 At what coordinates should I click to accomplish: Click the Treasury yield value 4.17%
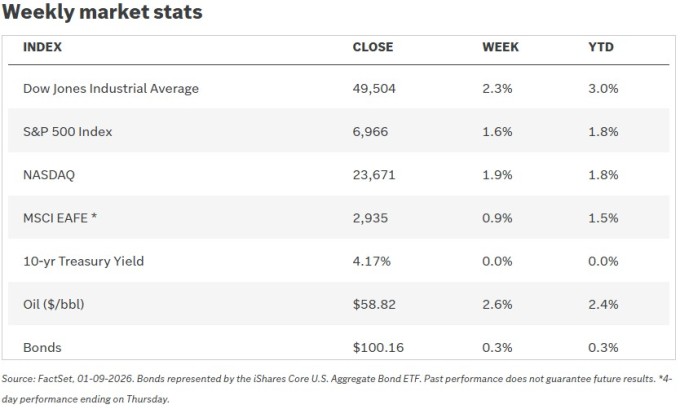tap(372, 261)
